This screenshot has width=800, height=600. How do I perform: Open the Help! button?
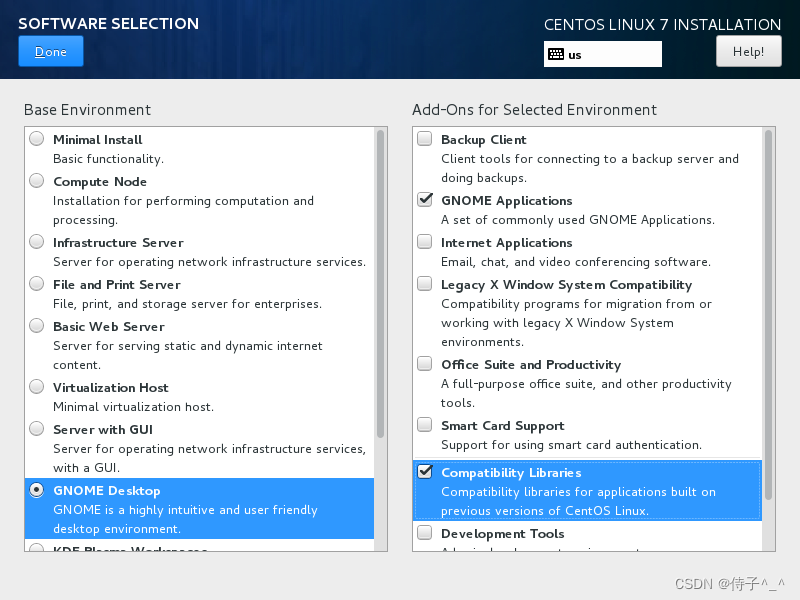tap(748, 52)
